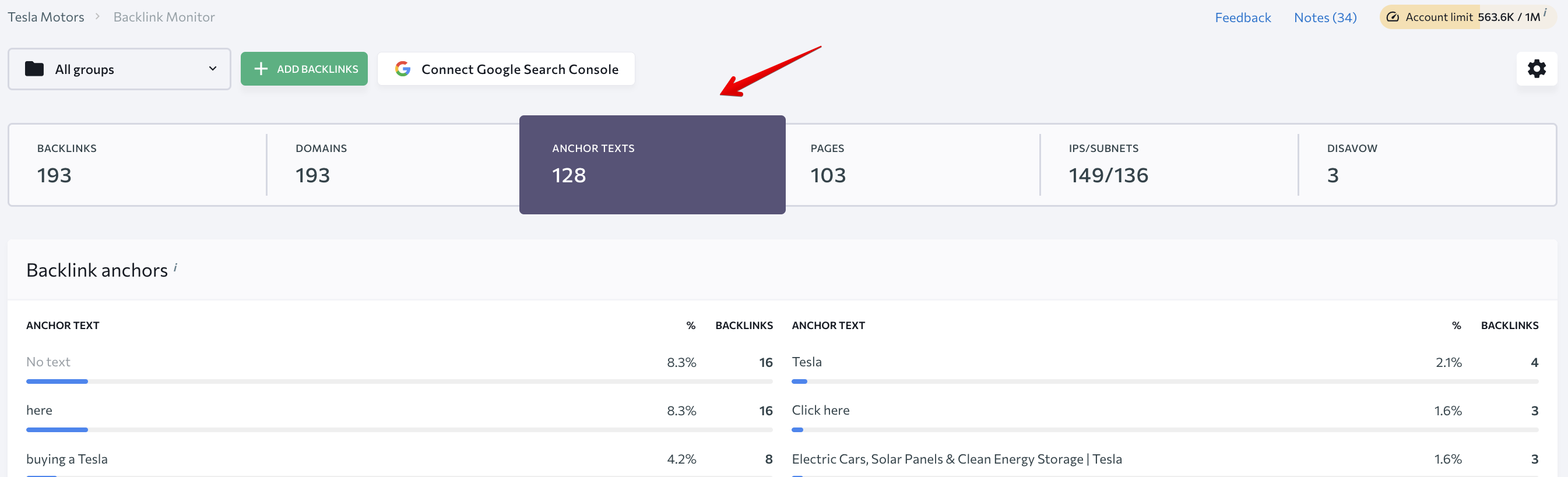Click the Account limit gauge icon
1568x477 pixels.
pos(1393,17)
